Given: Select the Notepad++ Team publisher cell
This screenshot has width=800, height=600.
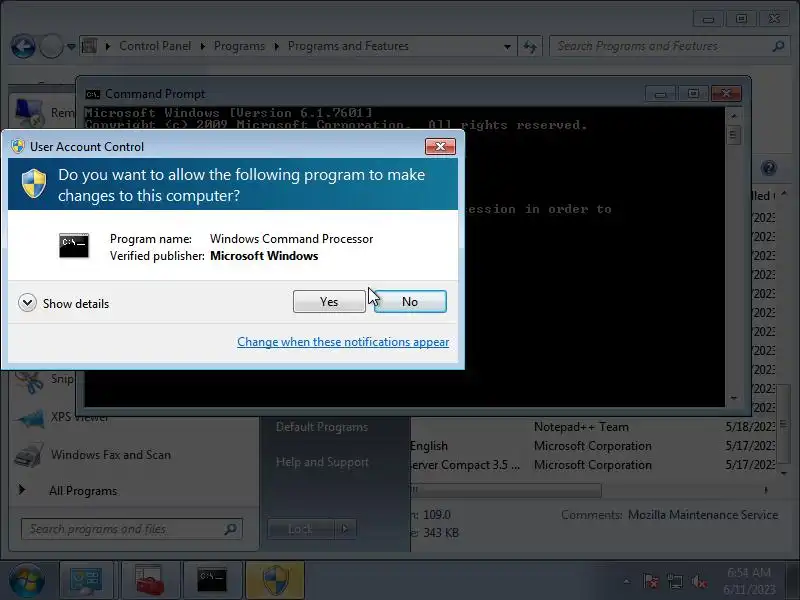Looking at the screenshot, I should pyautogui.click(x=581, y=427).
